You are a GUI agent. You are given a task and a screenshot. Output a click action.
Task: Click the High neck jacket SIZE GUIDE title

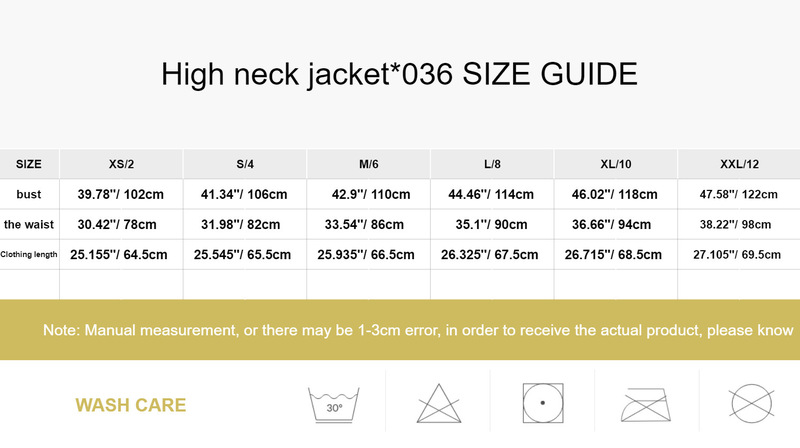[400, 74]
